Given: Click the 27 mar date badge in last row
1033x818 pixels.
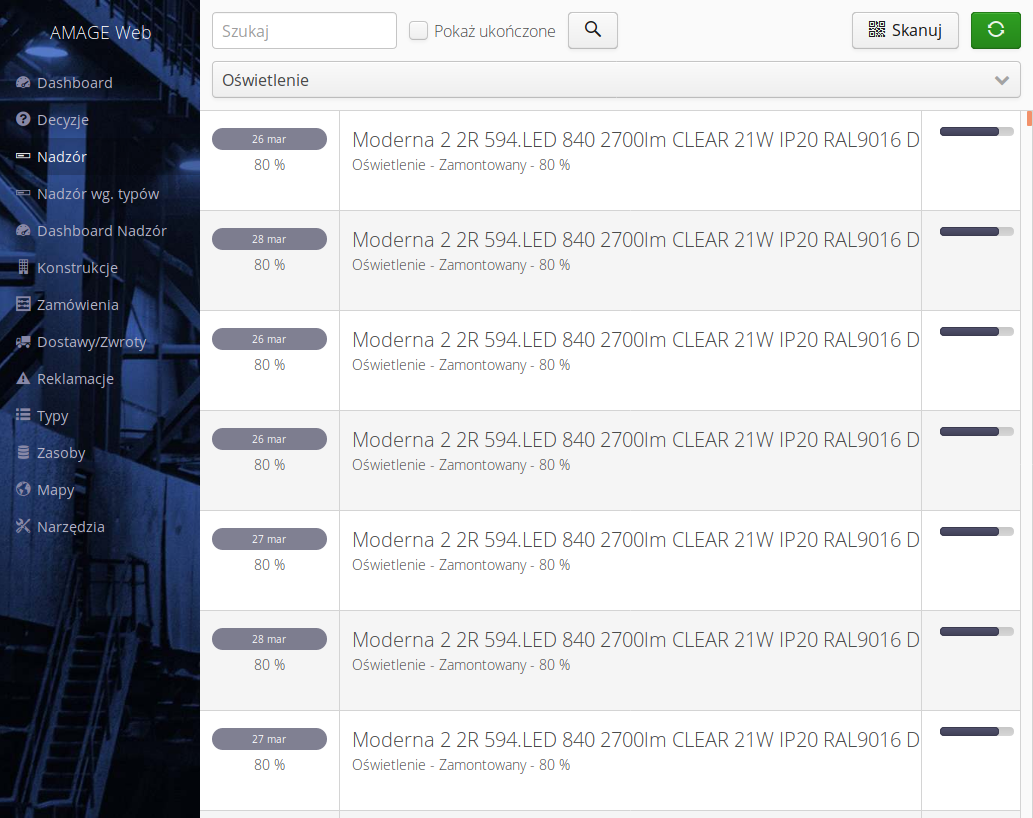Looking at the screenshot, I should coord(269,739).
